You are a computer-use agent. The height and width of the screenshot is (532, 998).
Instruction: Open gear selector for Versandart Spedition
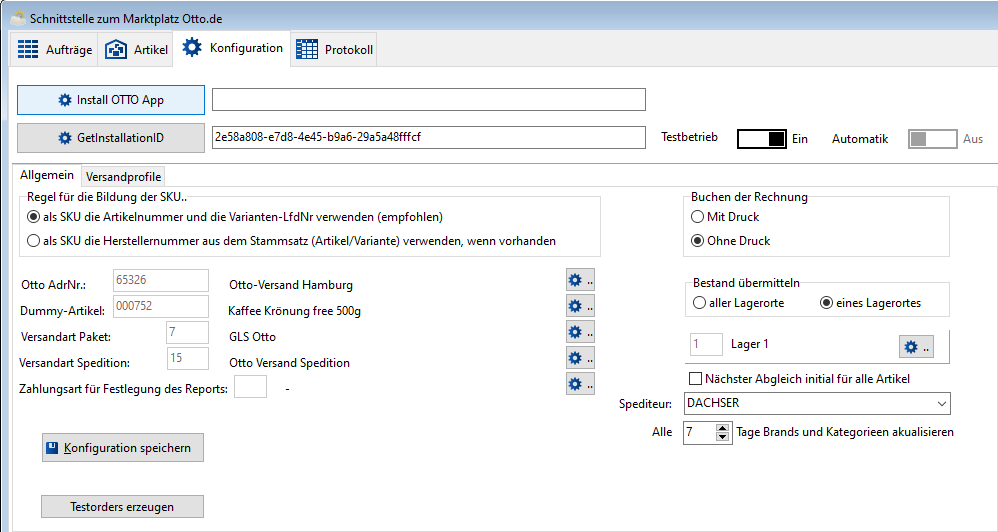580,358
